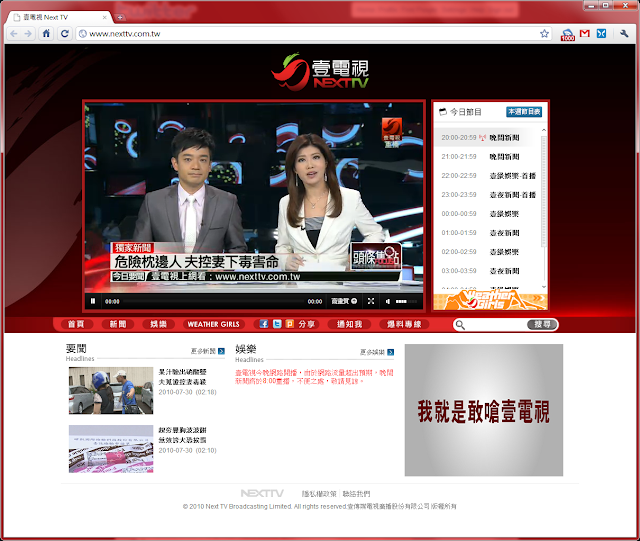Select the 01:00-01:59 program row
Screen dimensions: 640x541
[487, 233]
